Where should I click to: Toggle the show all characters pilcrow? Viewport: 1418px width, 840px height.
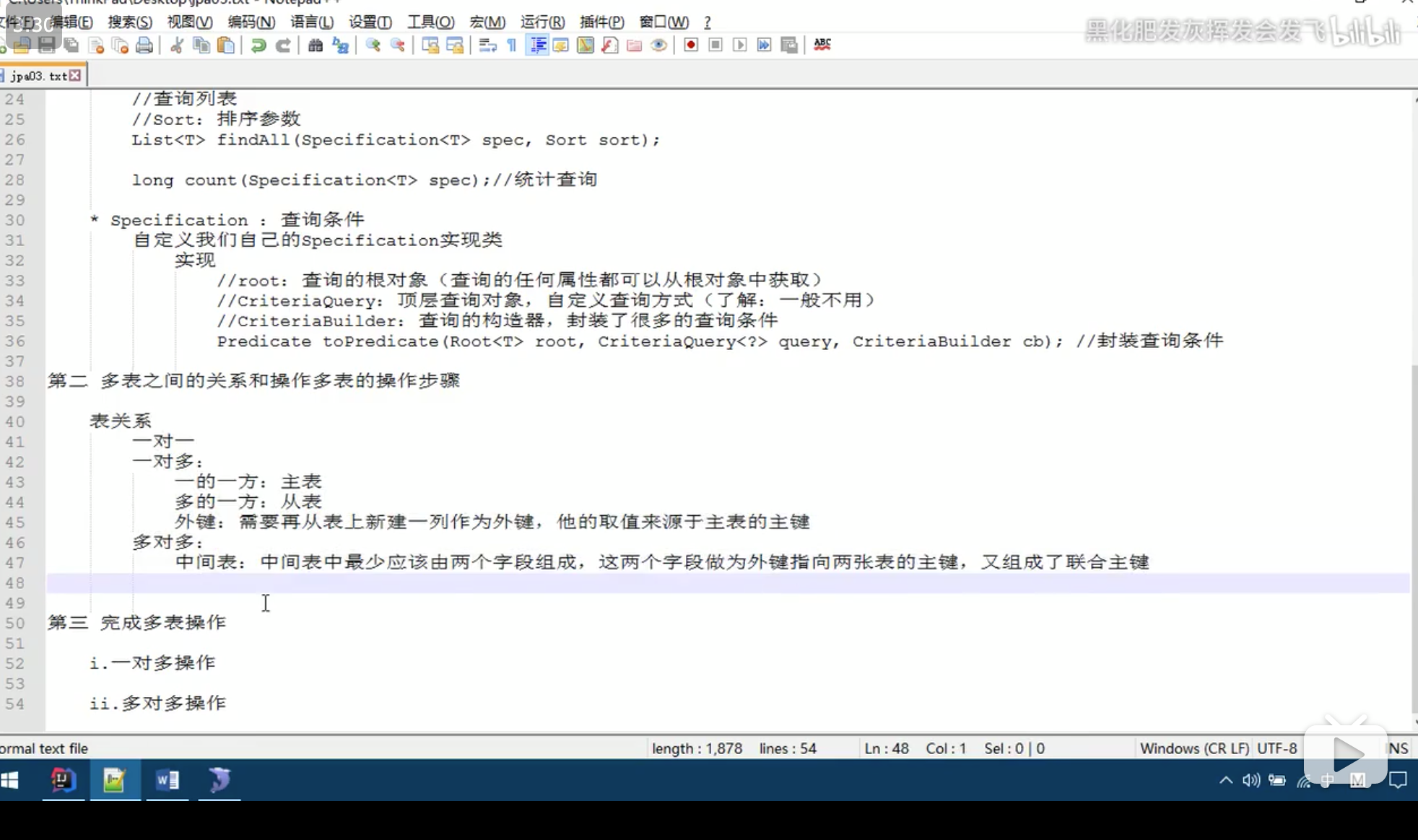tap(512, 45)
